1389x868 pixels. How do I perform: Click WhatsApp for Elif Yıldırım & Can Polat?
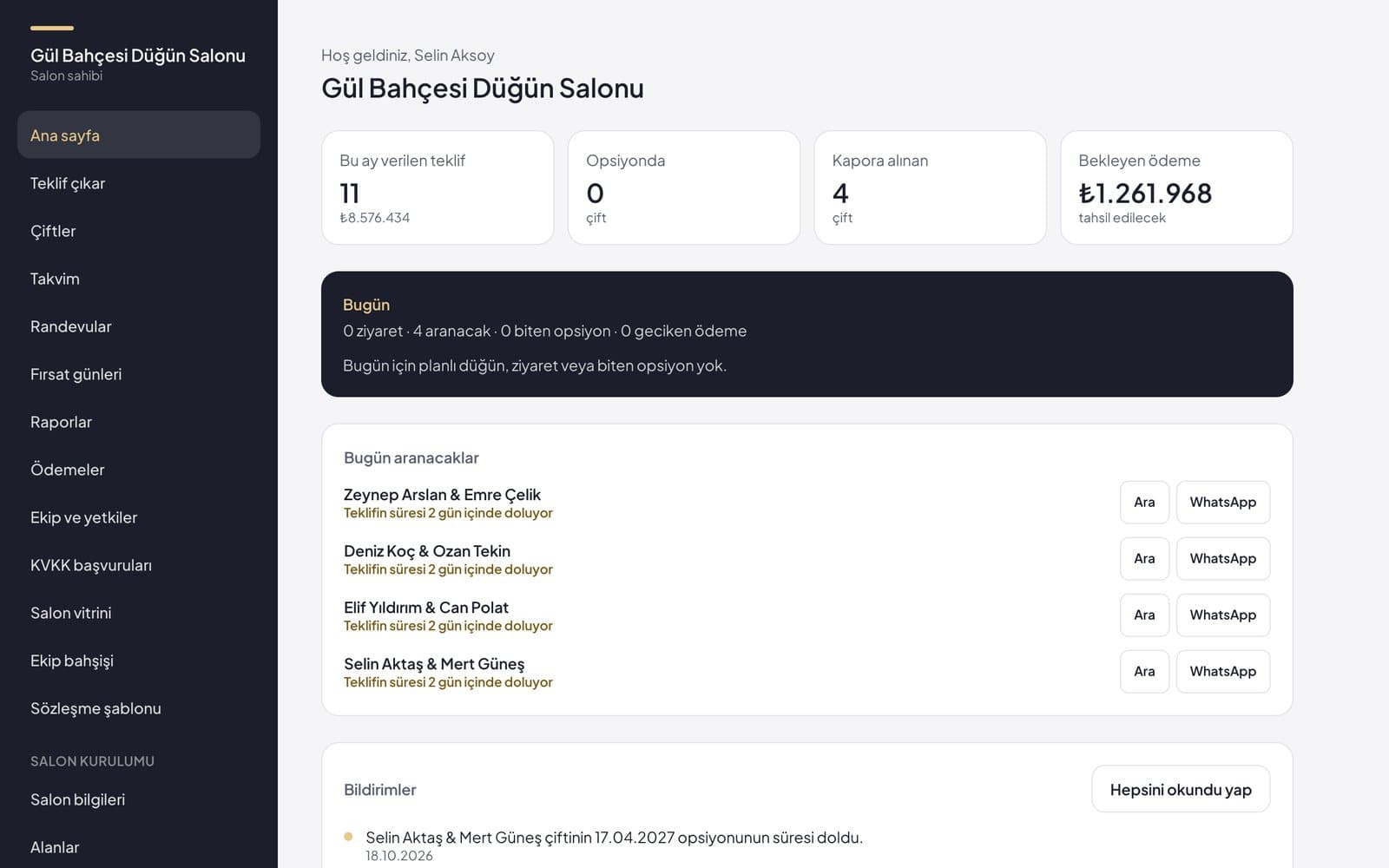point(1222,615)
